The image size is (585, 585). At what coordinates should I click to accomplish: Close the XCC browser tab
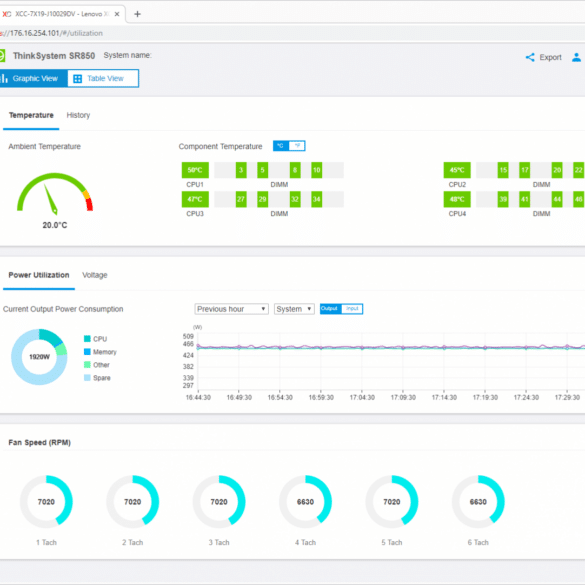pyautogui.click(x=117, y=14)
